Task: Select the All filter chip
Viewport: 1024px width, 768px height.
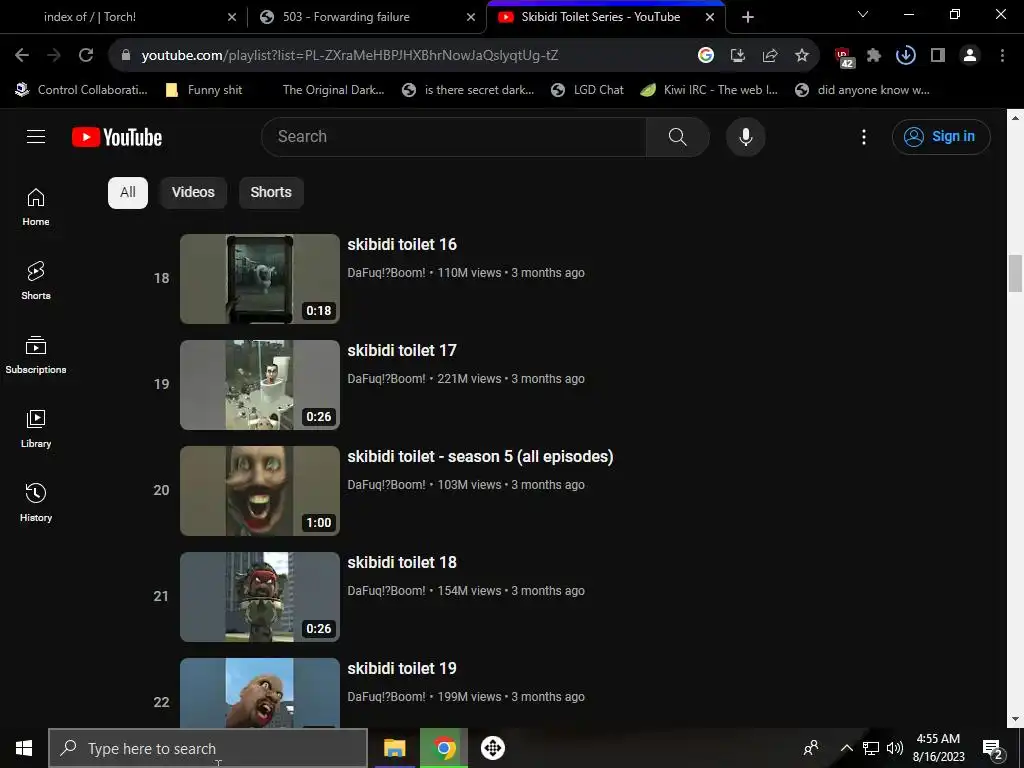Action: tap(128, 193)
